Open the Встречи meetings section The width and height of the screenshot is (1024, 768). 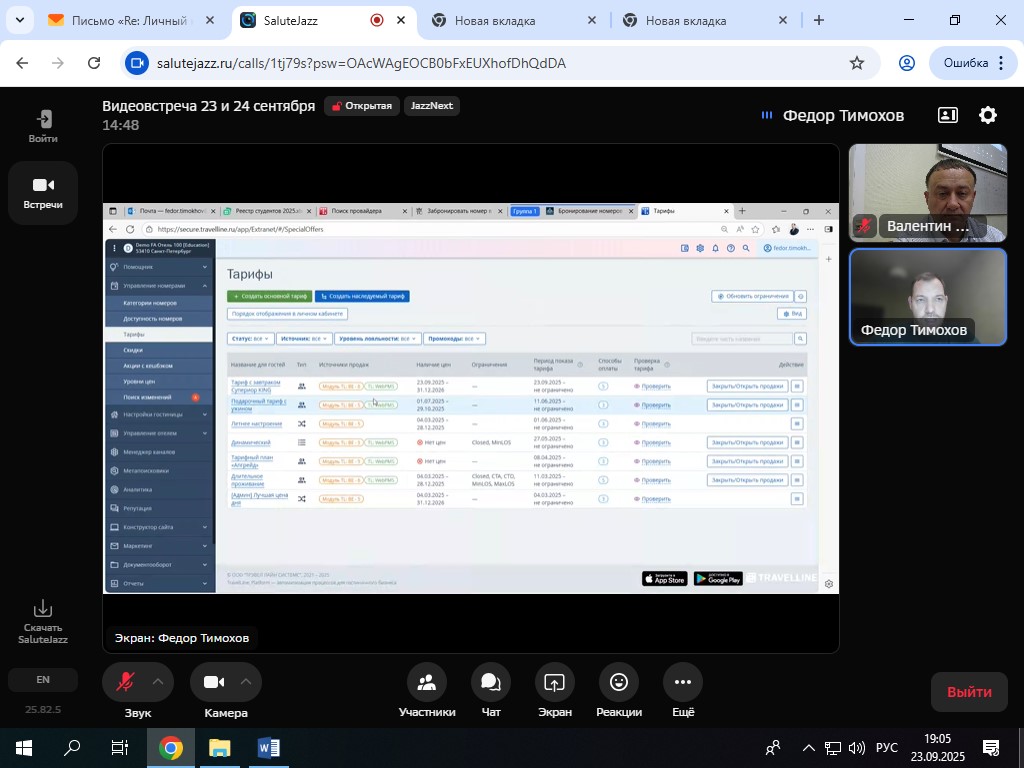(43, 193)
